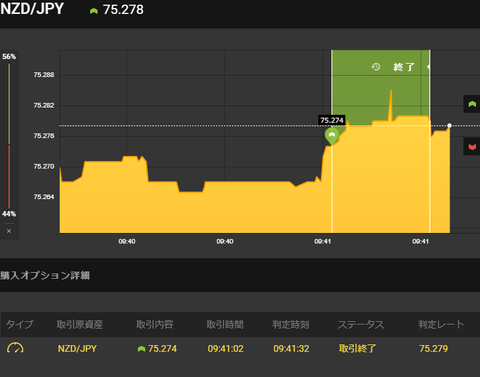The height and width of the screenshot is (377, 480).
Task: Click the 判定レート column header
Action: pos(441,324)
